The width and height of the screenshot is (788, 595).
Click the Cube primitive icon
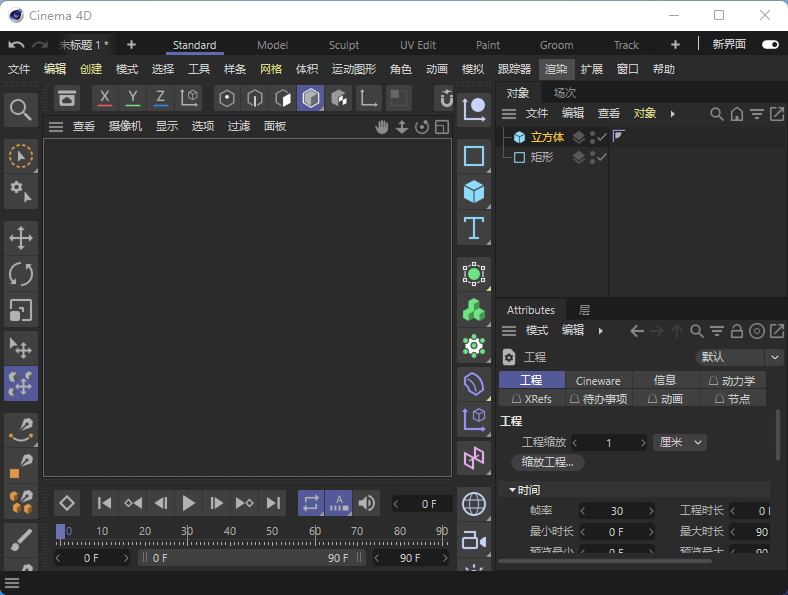pyautogui.click(x=474, y=191)
